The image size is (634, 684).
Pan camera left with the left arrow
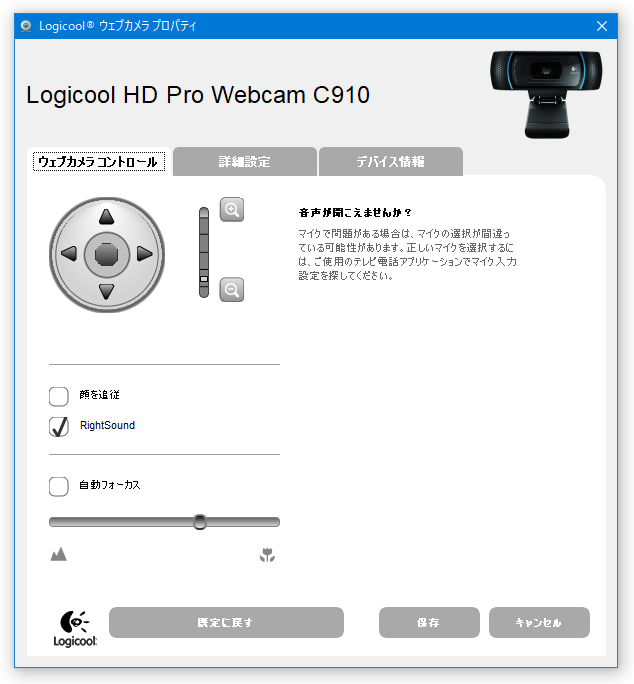[x=69, y=253]
